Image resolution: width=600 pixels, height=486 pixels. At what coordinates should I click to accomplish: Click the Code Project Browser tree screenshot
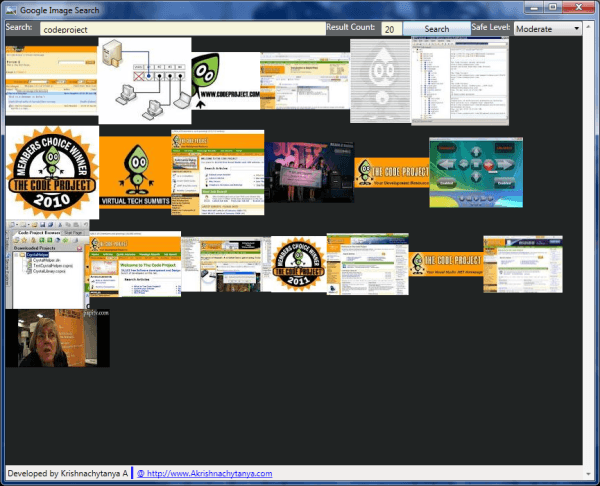[x=47, y=262]
